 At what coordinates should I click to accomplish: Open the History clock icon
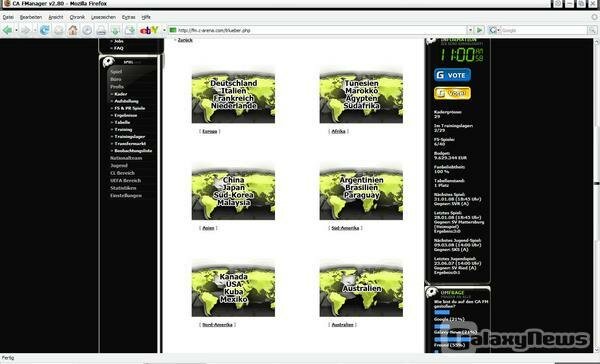tap(87, 30)
